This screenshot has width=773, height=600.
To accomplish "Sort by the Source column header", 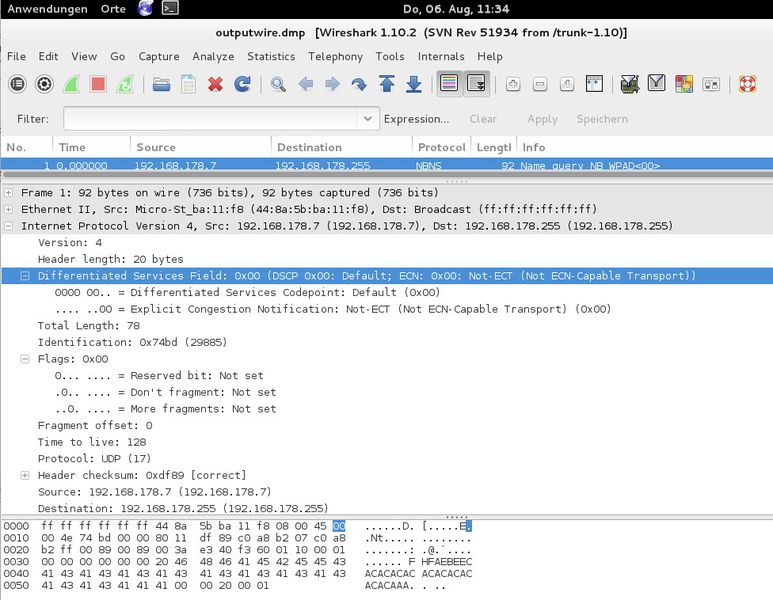I will tap(201, 147).
